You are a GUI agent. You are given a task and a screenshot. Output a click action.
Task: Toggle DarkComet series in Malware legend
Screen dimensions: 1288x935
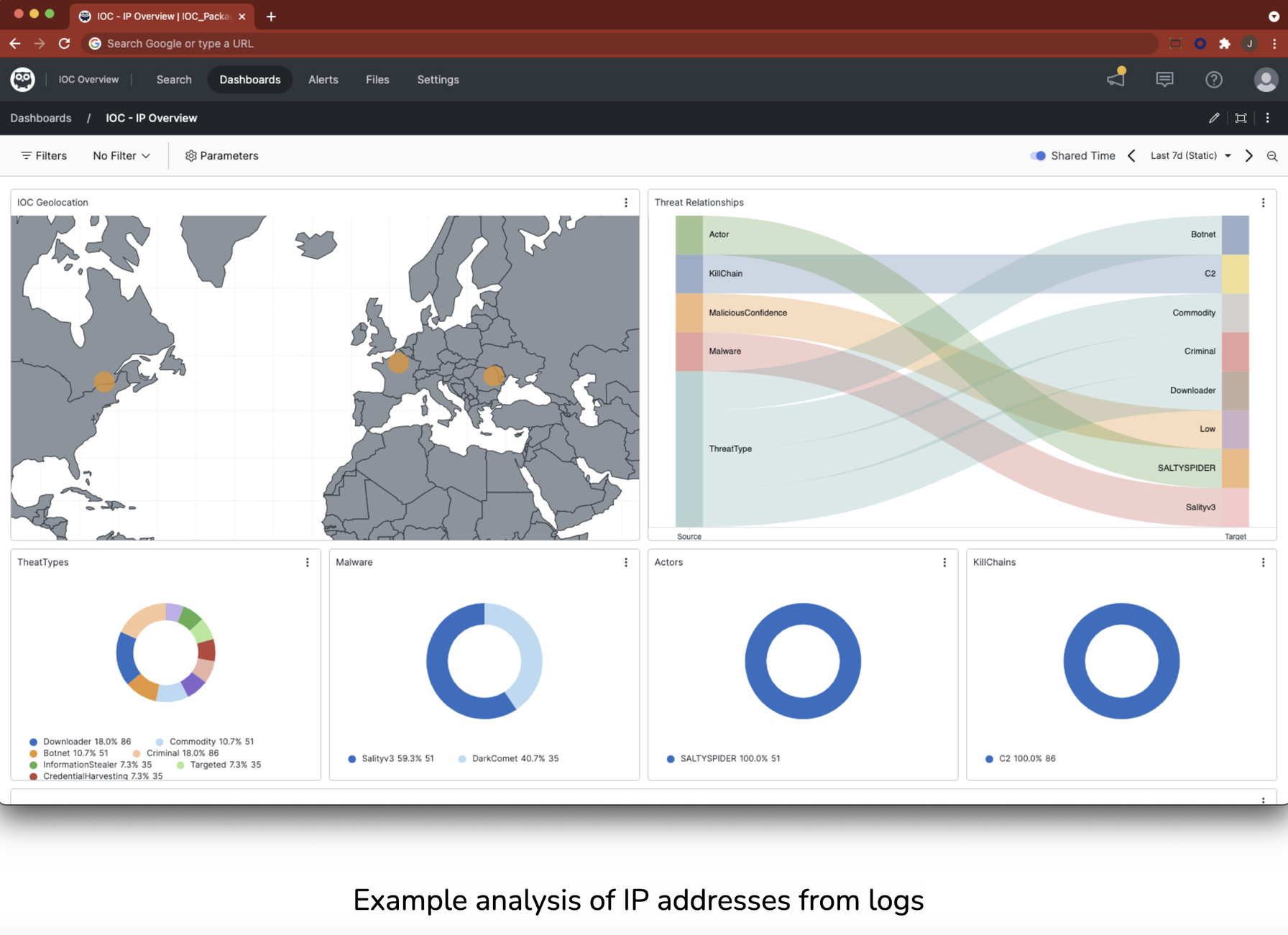coord(507,758)
